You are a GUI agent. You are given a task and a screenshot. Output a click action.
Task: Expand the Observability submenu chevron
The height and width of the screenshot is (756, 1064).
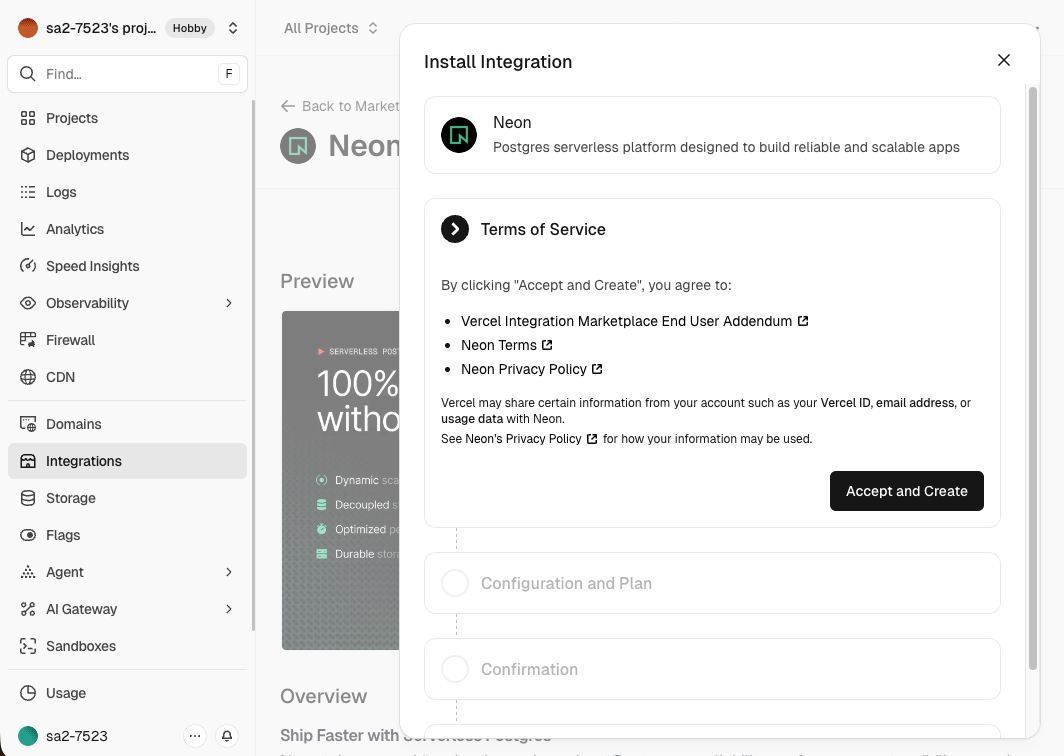tap(229, 303)
